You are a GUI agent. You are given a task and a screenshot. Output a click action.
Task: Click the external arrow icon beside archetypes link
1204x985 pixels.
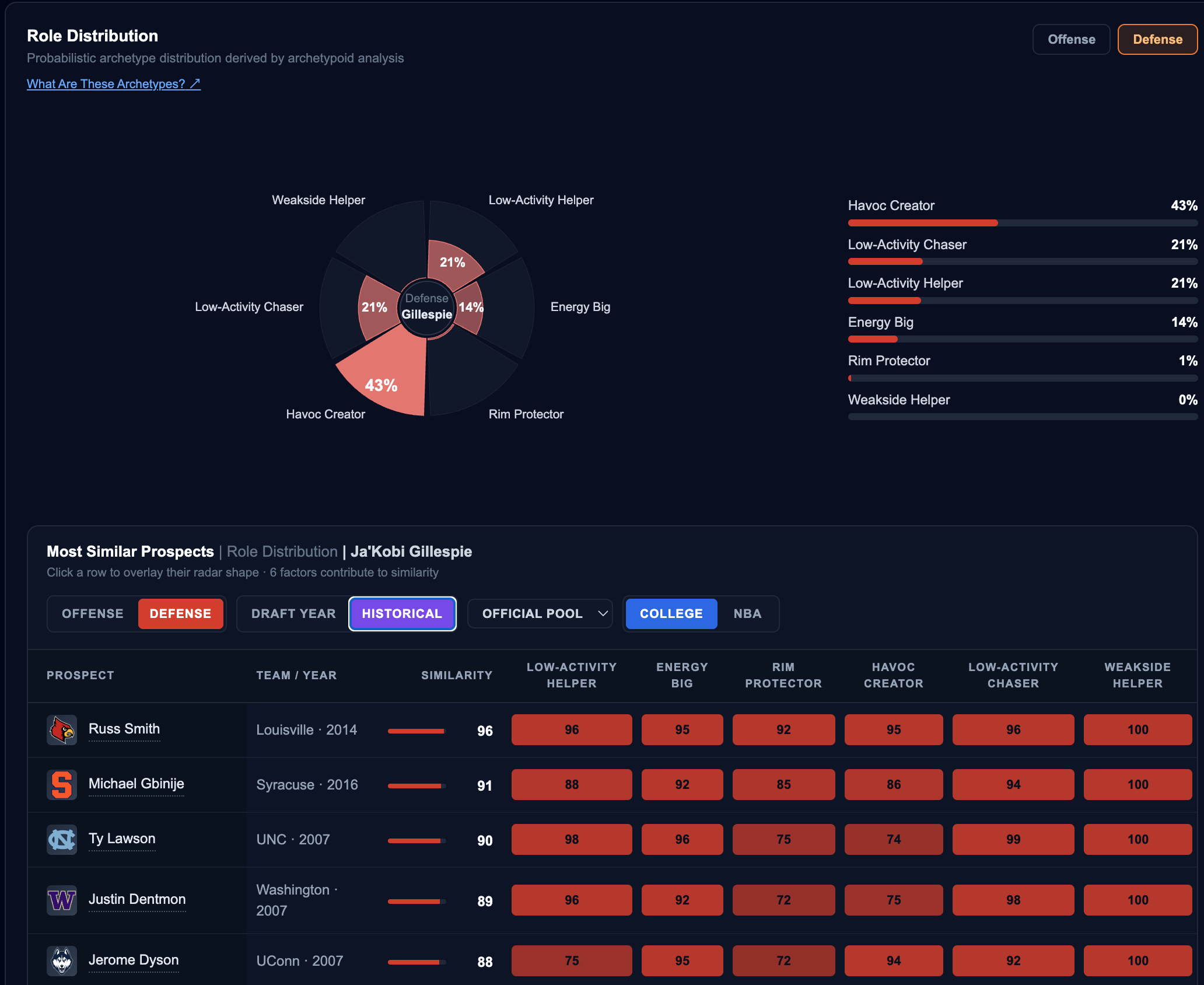click(195, 84)
